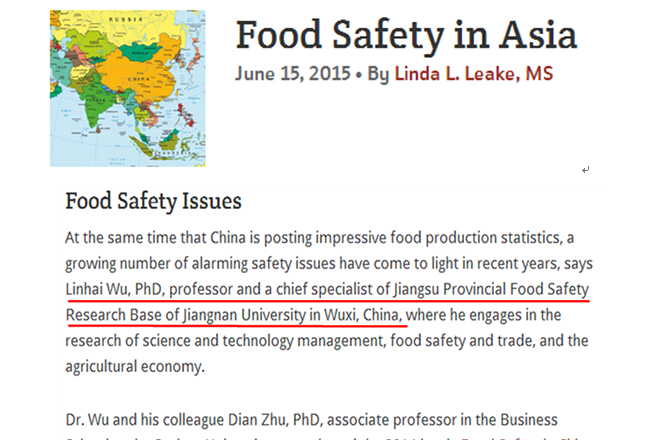The height and width of the screenshot is (440, 660).
Task: Click the words agricultural economy
Action: (133, 366)
